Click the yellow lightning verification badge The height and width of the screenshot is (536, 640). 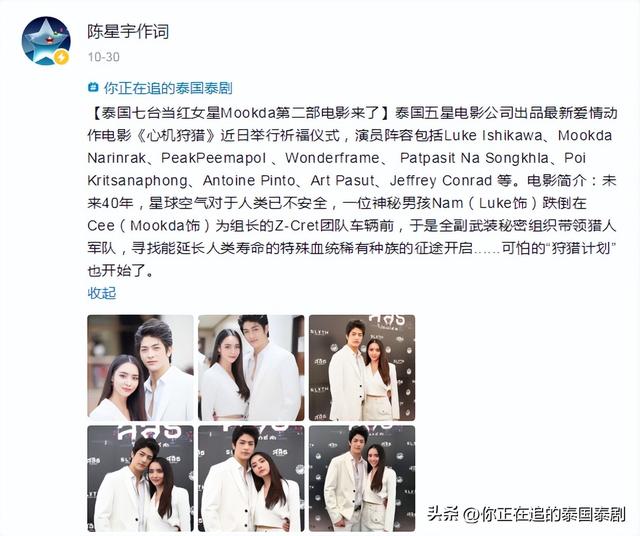tap(61, 57)
